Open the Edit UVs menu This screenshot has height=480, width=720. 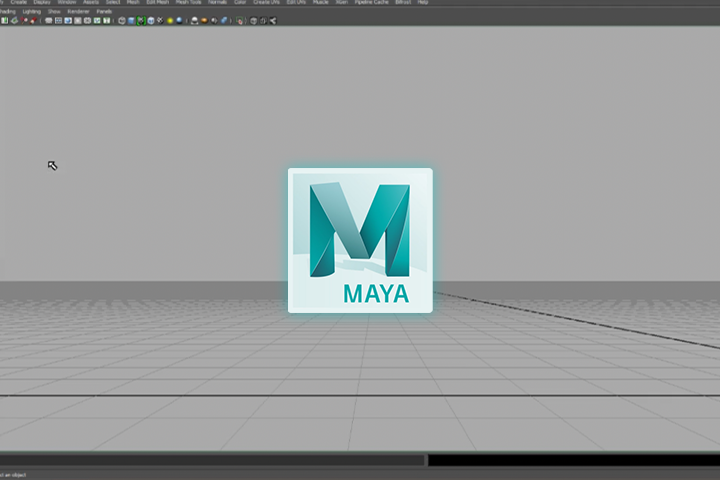point(296,2)
